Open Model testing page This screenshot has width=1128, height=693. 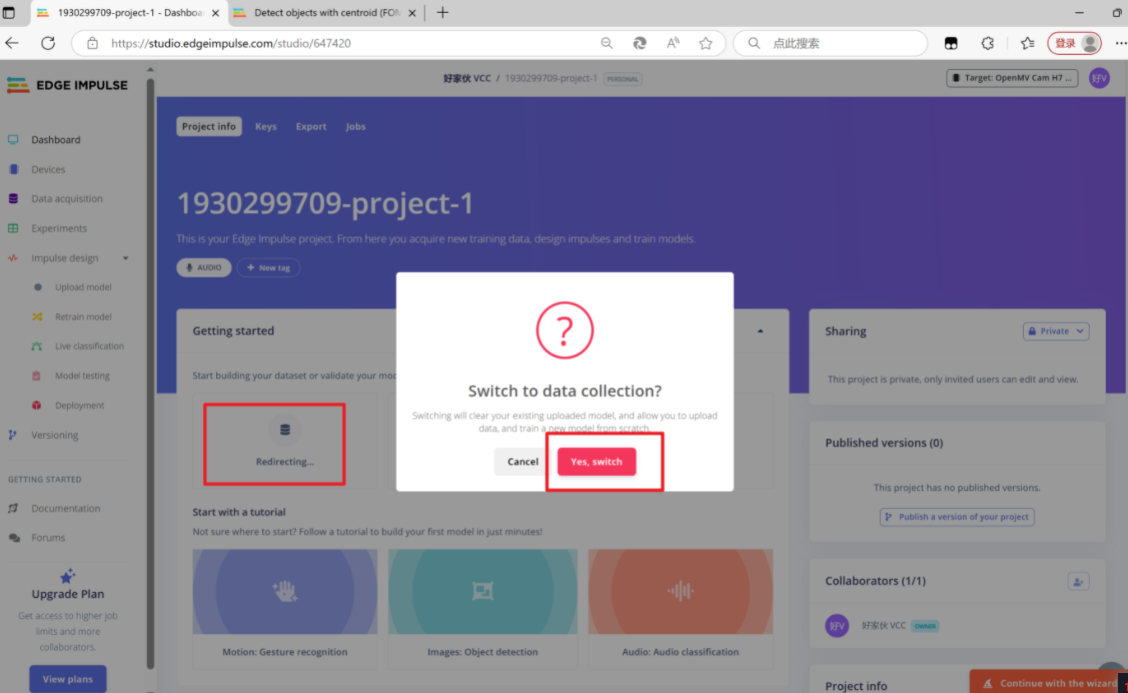(x=82, y=376)
